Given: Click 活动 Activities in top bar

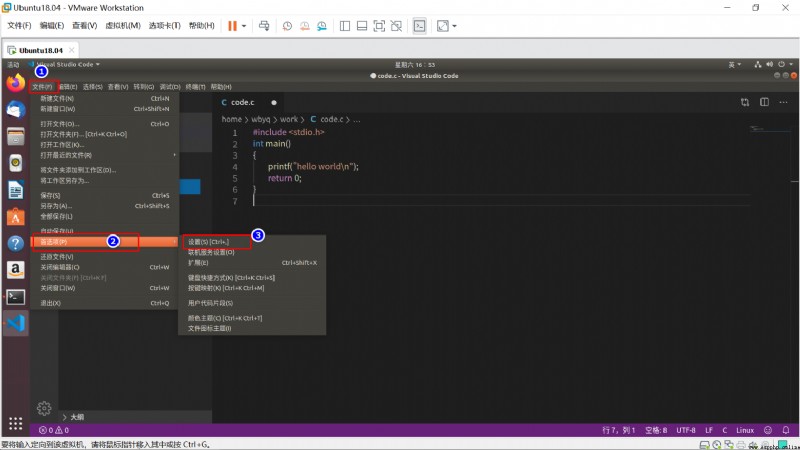Looking at the screenshot, I should 13,64.
